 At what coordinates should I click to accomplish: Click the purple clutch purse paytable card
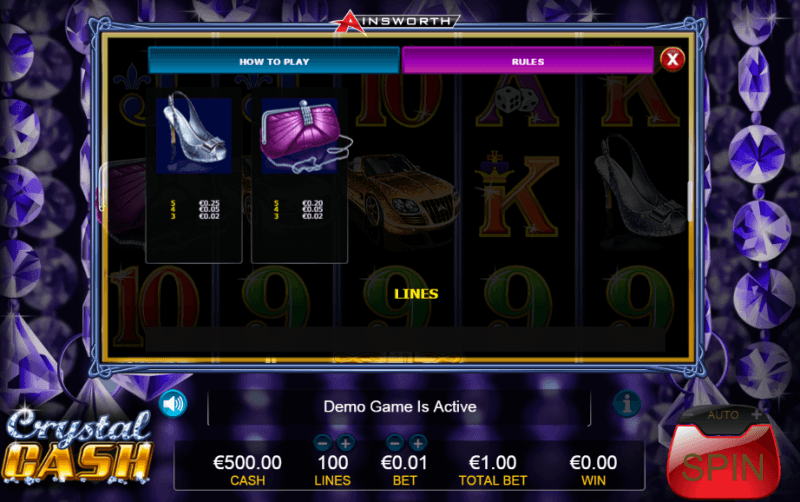(x=299, y=175)
